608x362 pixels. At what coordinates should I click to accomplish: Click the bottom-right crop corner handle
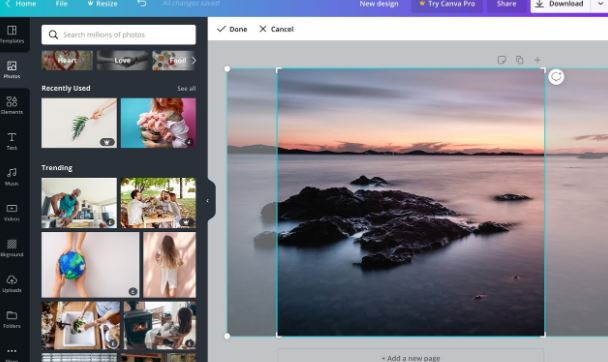tap(544, 335)
